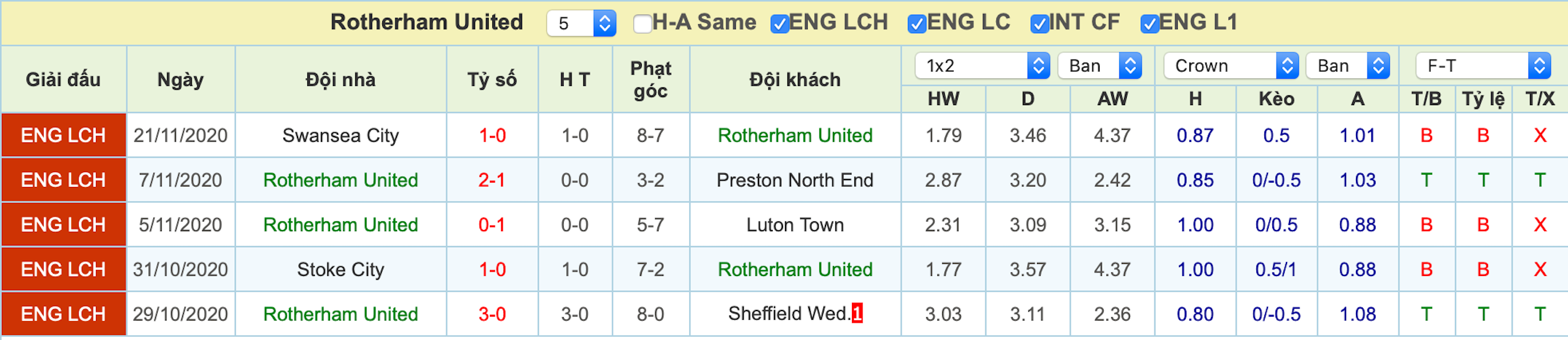Disable the ENG L1 league checkbox
1568x340 pixels.
[x=1149, y=24]
